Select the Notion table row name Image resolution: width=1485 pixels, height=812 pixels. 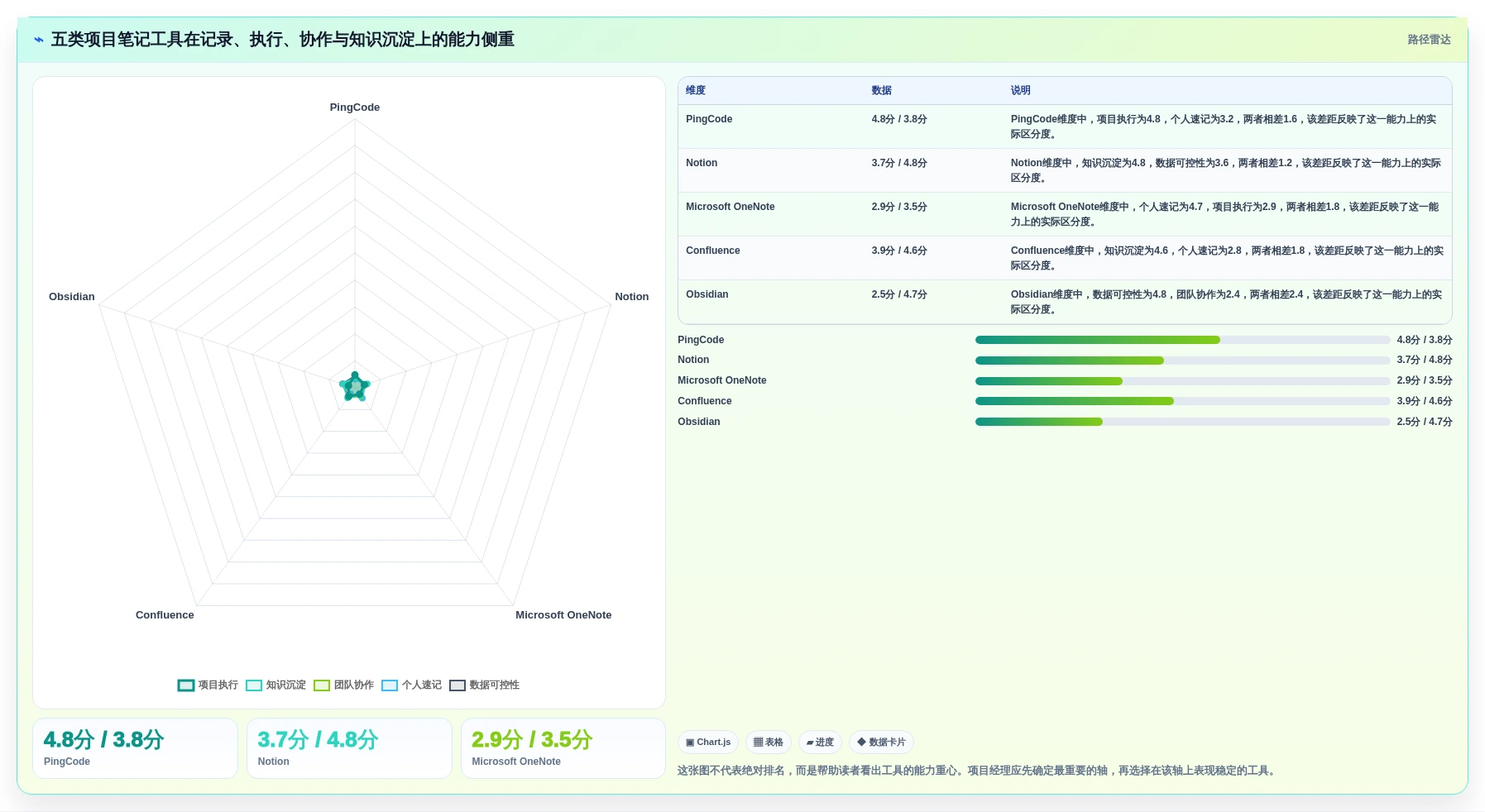tap(702, 163)
